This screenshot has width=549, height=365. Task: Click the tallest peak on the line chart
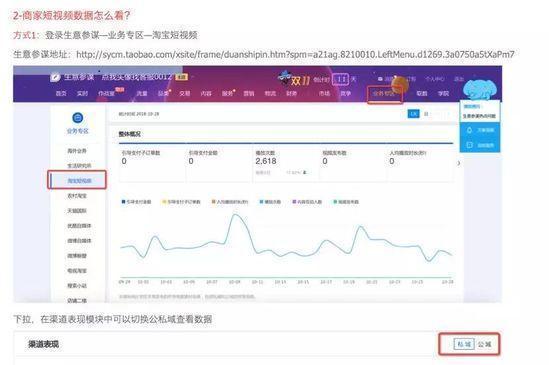click(x=236, y=214)
